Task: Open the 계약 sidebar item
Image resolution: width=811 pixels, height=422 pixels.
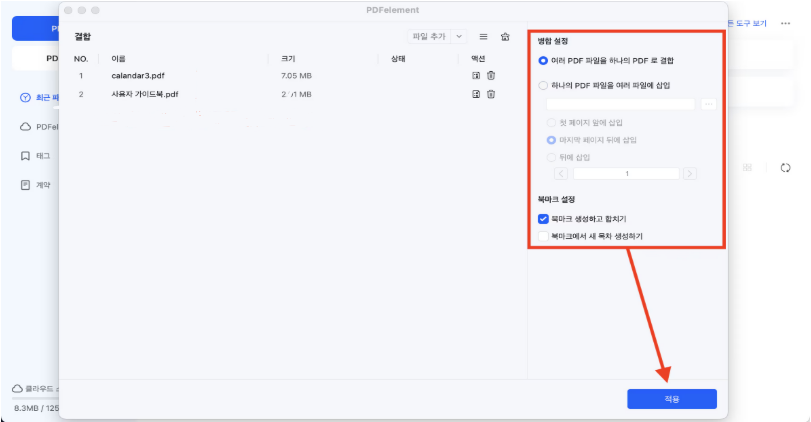Action: coord(42,185)
